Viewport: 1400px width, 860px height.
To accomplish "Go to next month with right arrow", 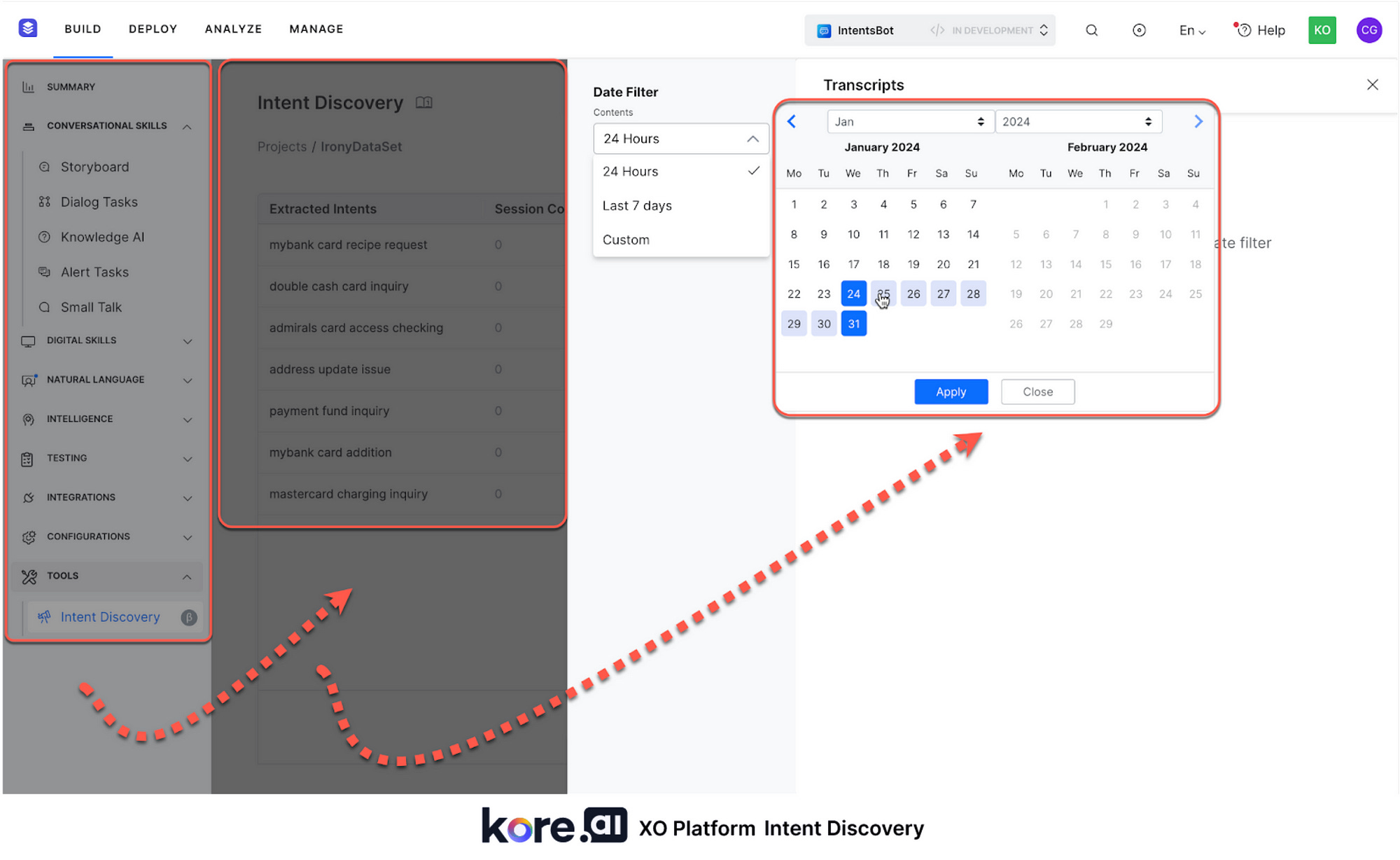I will point(1198,121).
